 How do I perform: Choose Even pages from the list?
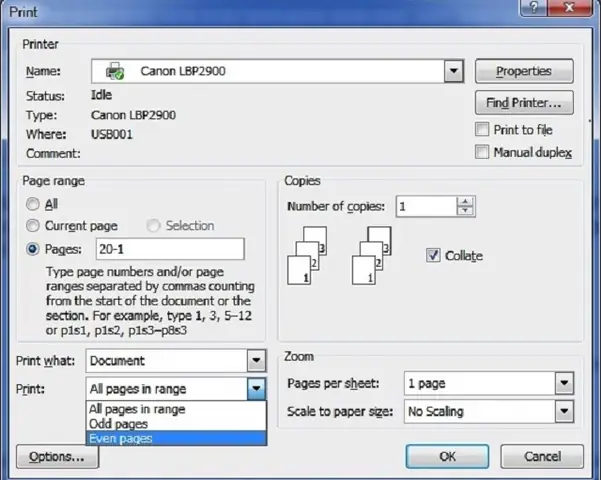[x=176, y=438]
